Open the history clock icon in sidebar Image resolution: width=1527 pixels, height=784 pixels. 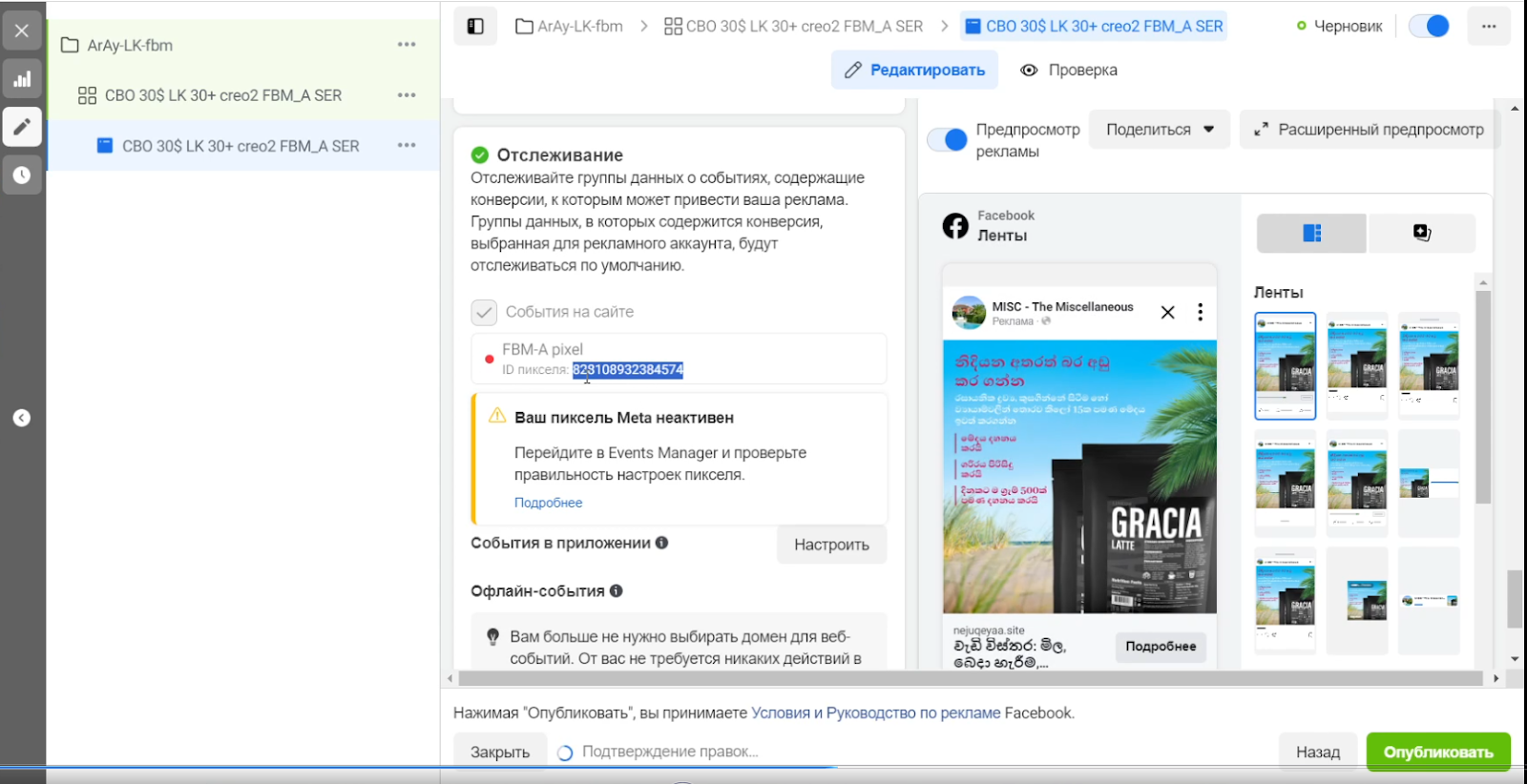click(x=22, y=175)
